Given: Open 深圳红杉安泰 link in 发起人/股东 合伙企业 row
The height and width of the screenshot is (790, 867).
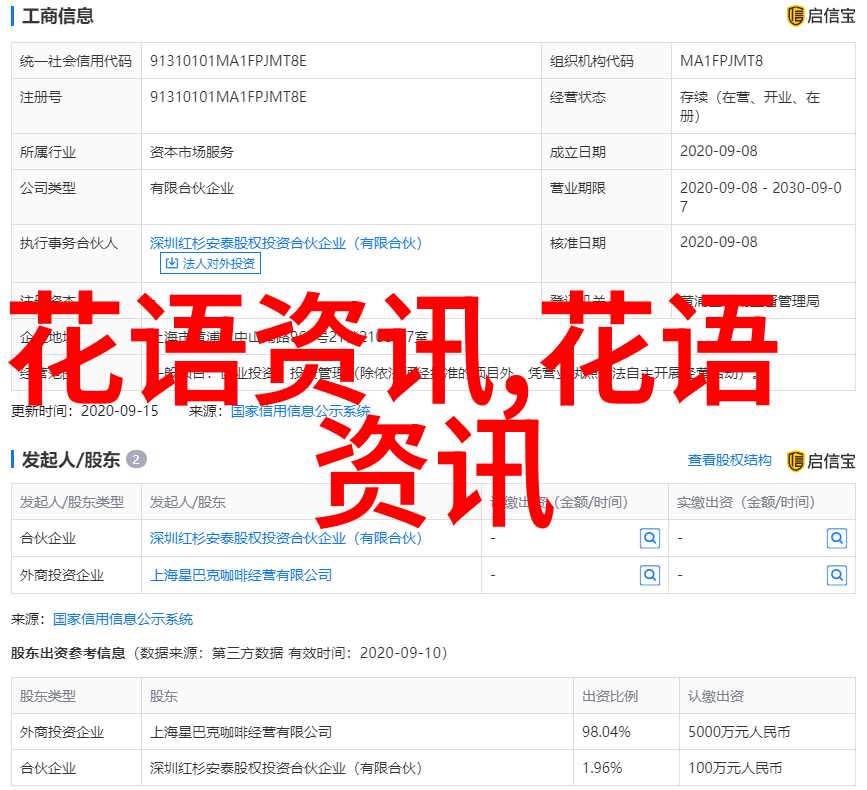Looking at the screenshot, I should point(286,538).
